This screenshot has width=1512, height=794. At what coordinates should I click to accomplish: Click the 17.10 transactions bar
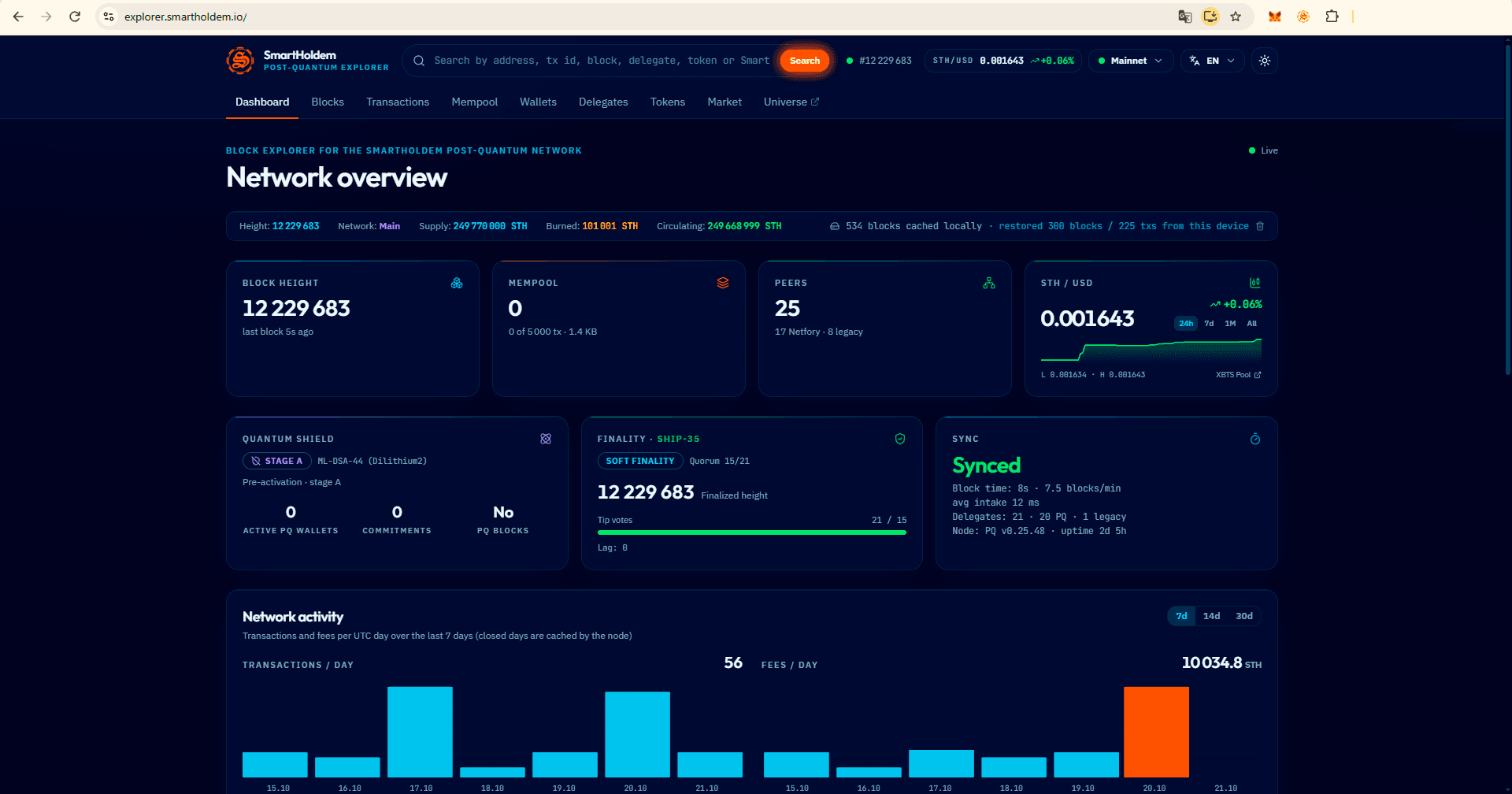[x=420, y=732]
